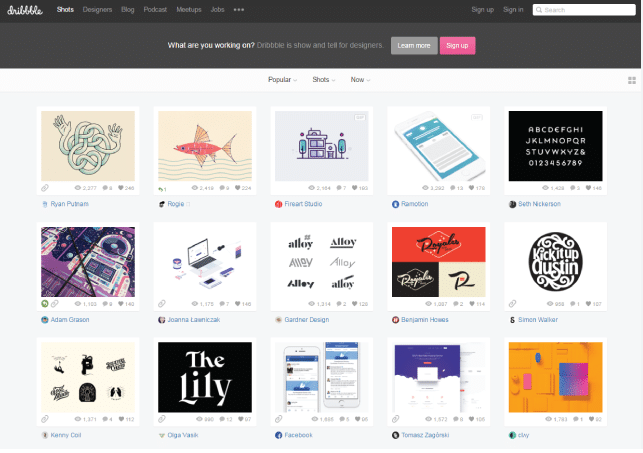Click the Dribbble logo
Screen dimensions: 643x453
click(x=26, y=9)
